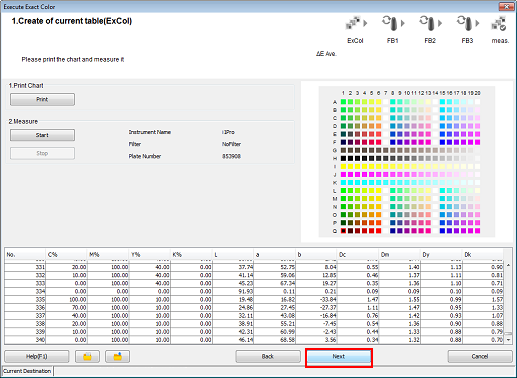
Task: Select the black Q1 patch in chart
Action: point(343,231)
